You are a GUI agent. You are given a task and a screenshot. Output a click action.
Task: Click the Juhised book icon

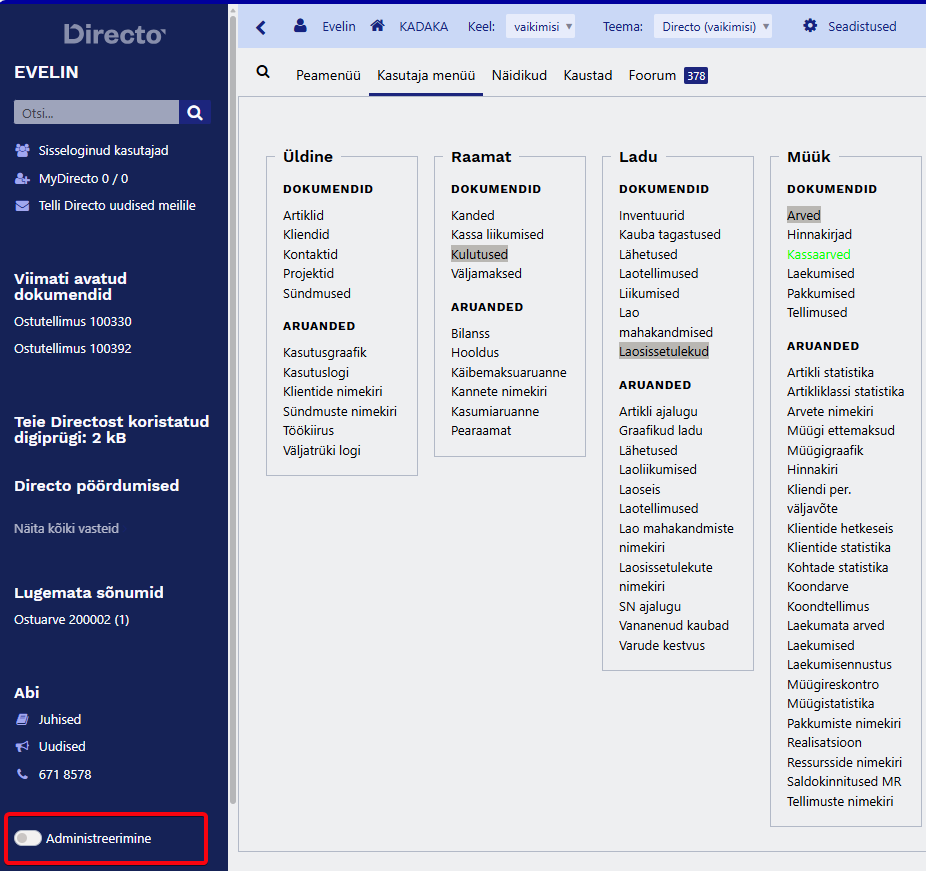click(22, 720)
